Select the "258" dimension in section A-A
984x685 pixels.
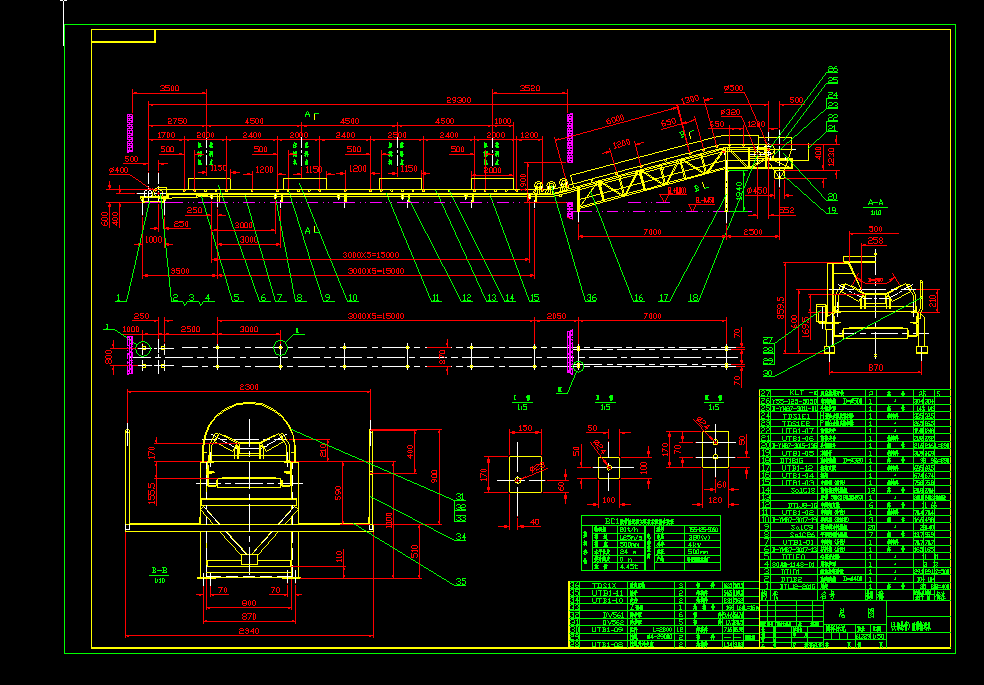click(x=875, y=240)
